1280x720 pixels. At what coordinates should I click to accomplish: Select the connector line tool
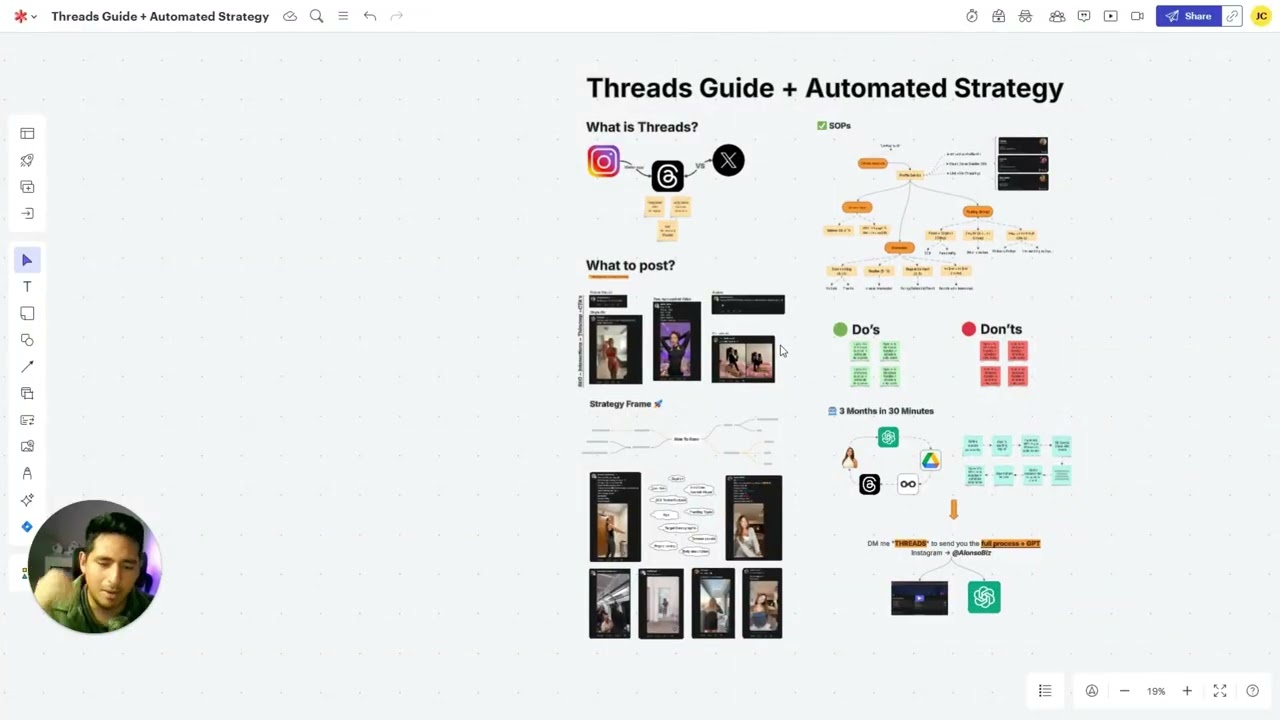27,367
